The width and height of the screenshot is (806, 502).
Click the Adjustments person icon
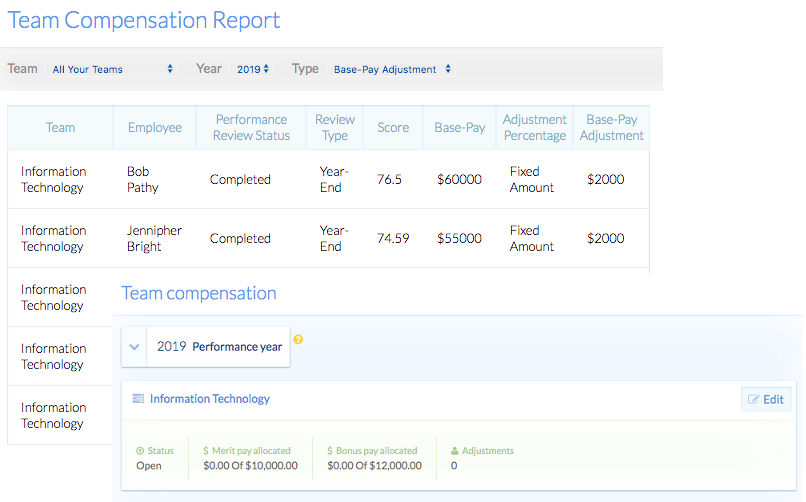point(455,451)
